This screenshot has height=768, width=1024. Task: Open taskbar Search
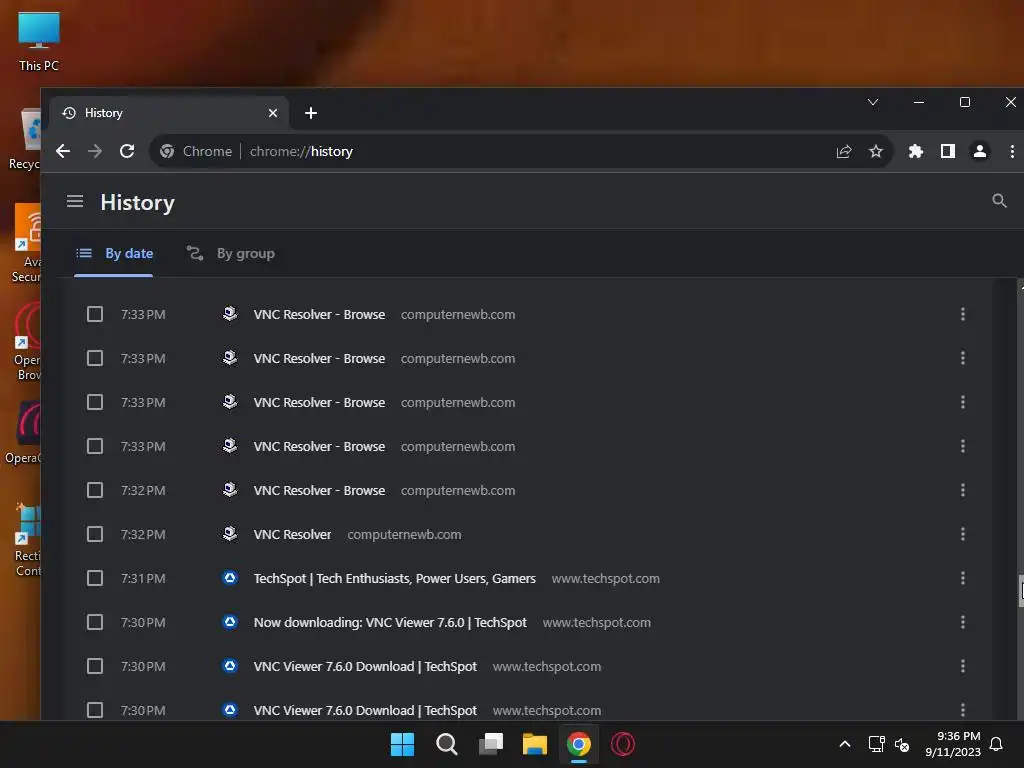(x=447, y=744)
